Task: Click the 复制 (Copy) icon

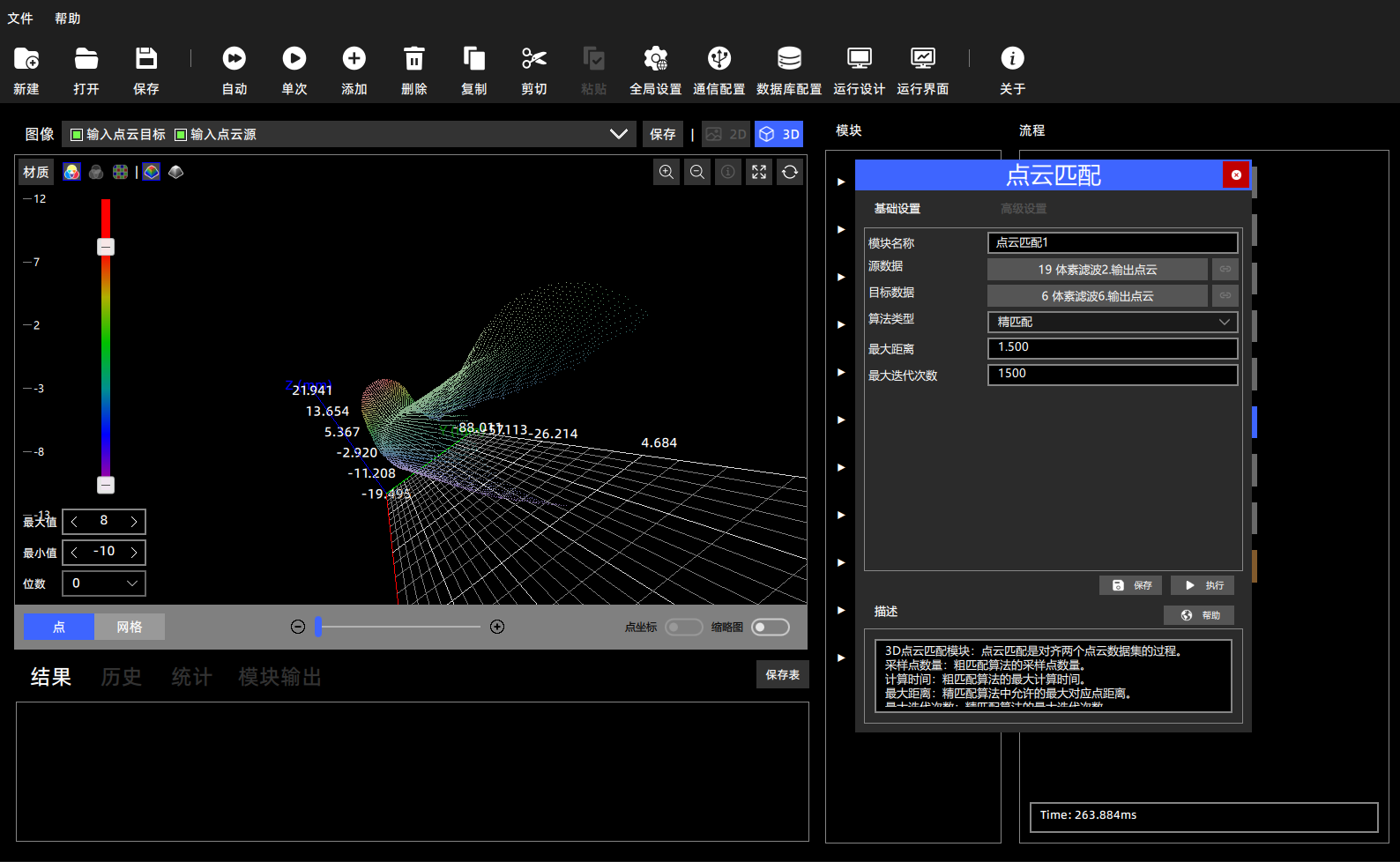Action: [474, 59]
